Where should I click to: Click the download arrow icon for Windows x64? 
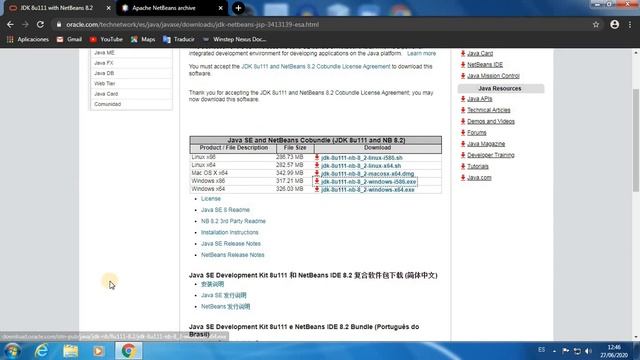pyautogui.click(x=317, y=189)
